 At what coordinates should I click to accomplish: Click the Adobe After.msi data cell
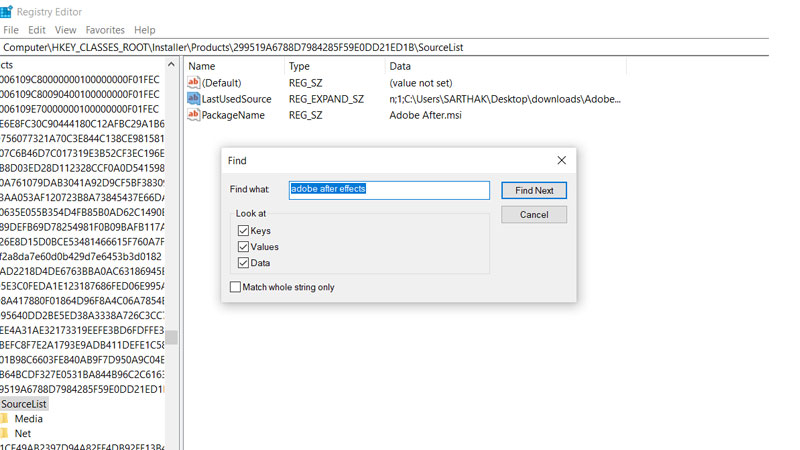coord(426,115)
